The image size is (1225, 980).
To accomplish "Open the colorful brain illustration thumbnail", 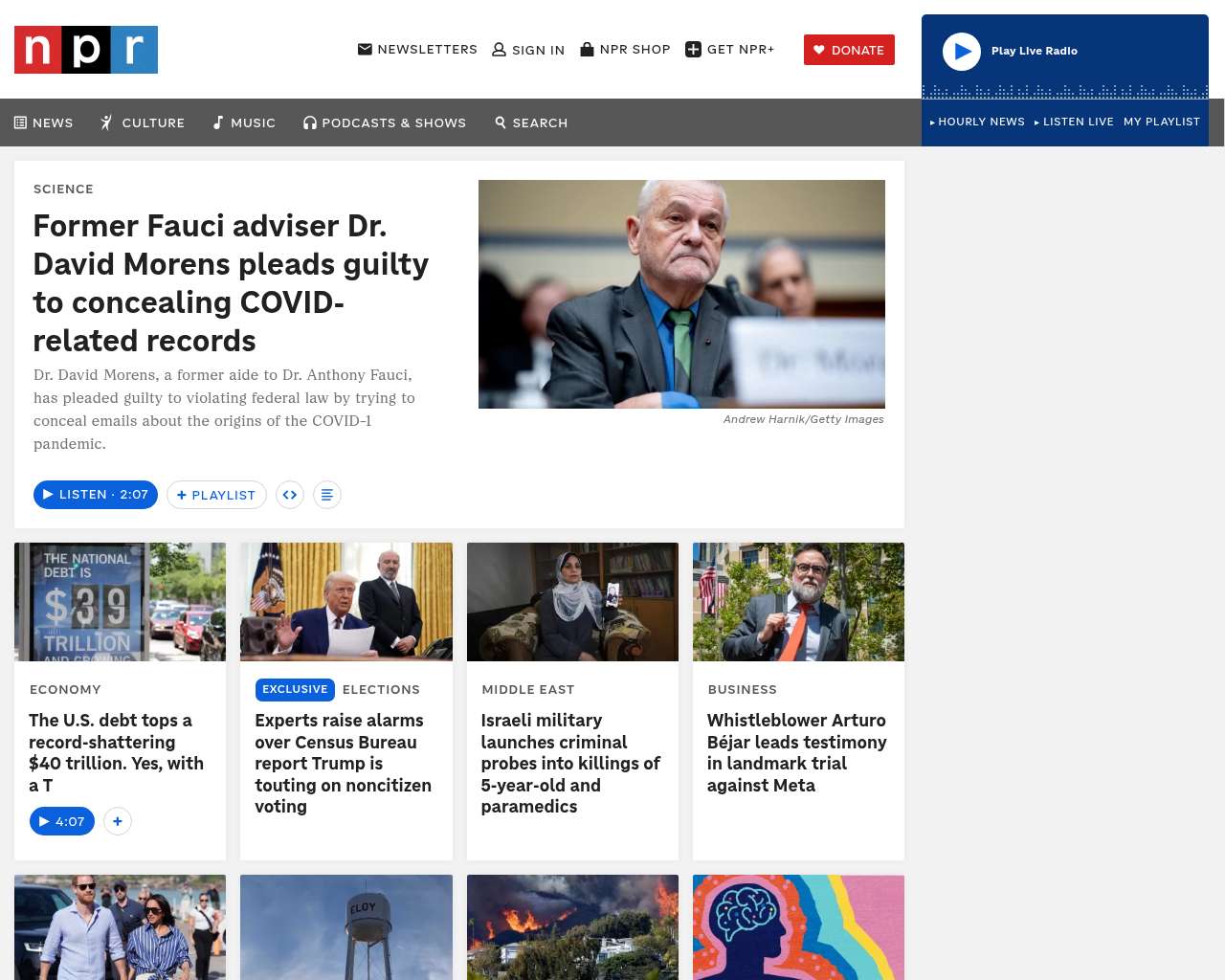I will [x=798, y=927].
